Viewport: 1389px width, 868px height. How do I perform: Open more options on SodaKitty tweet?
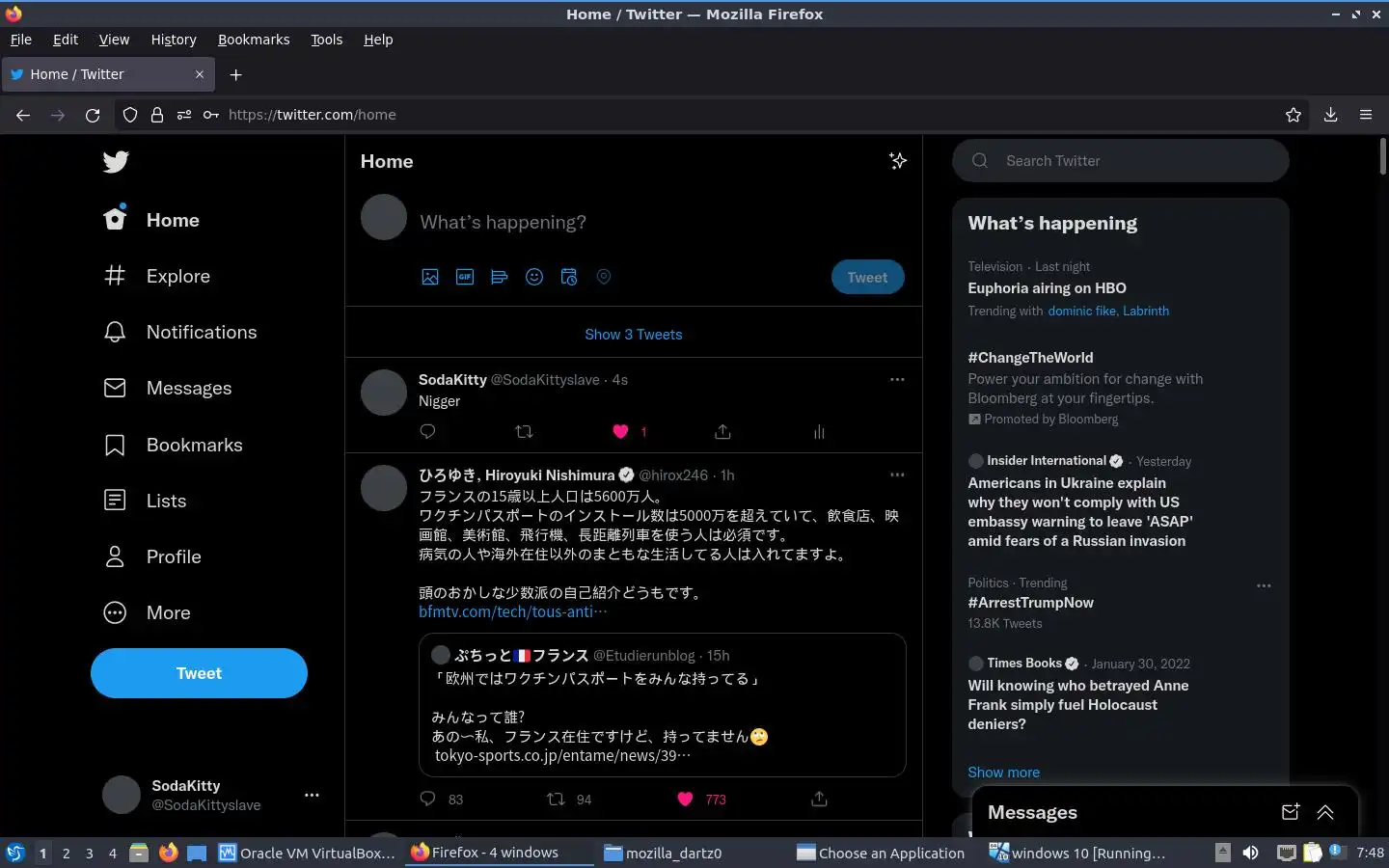click(897, 379)
